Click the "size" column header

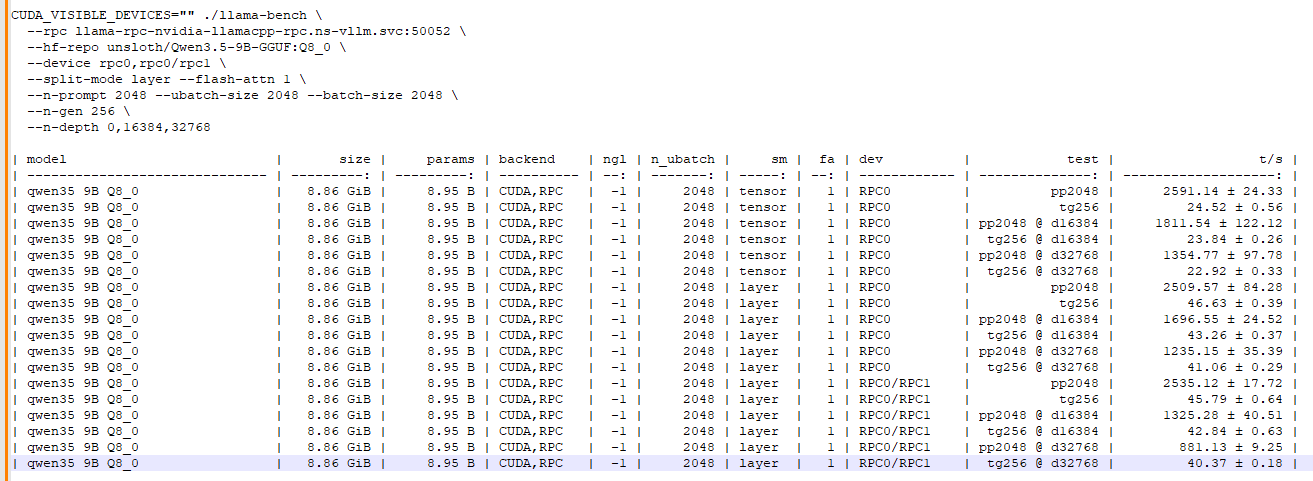[354, 159]
